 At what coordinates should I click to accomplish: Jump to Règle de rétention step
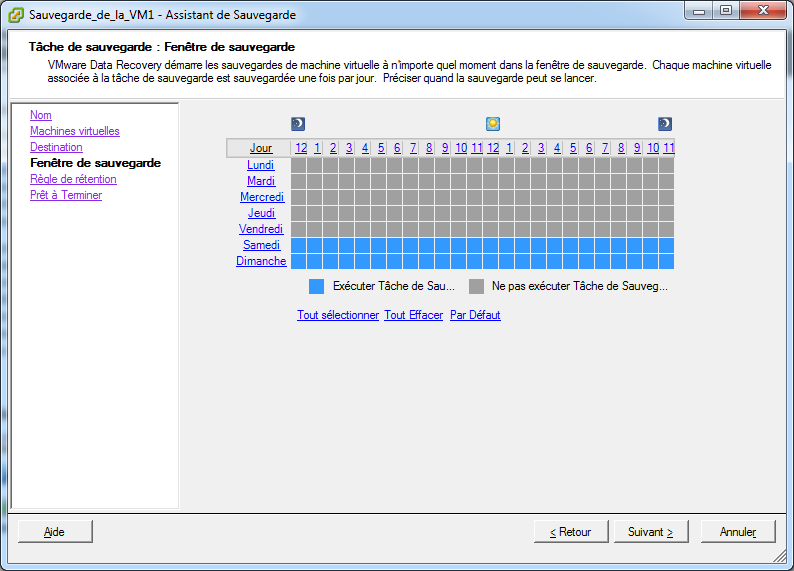coord(73,179)
